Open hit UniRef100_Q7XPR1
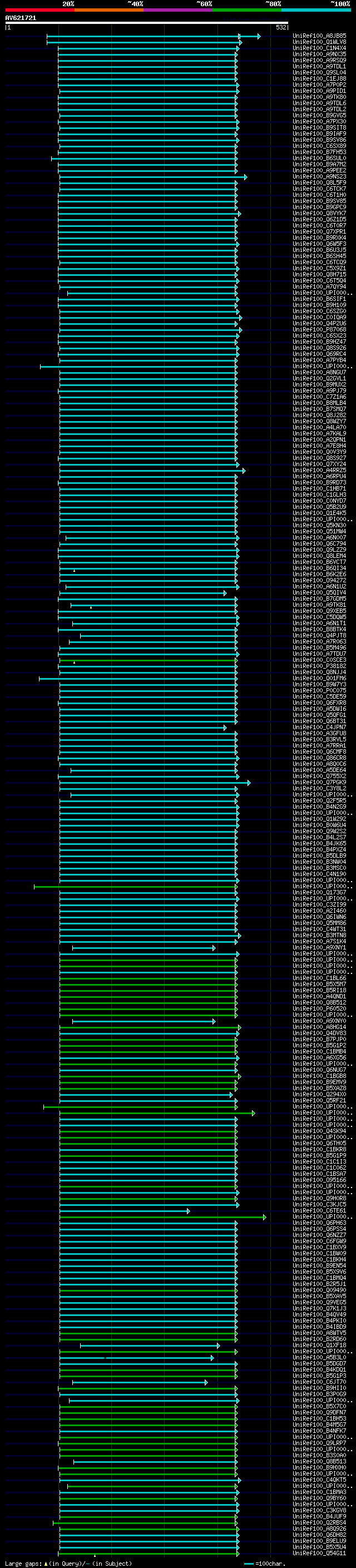 click(x=319, y=233)
